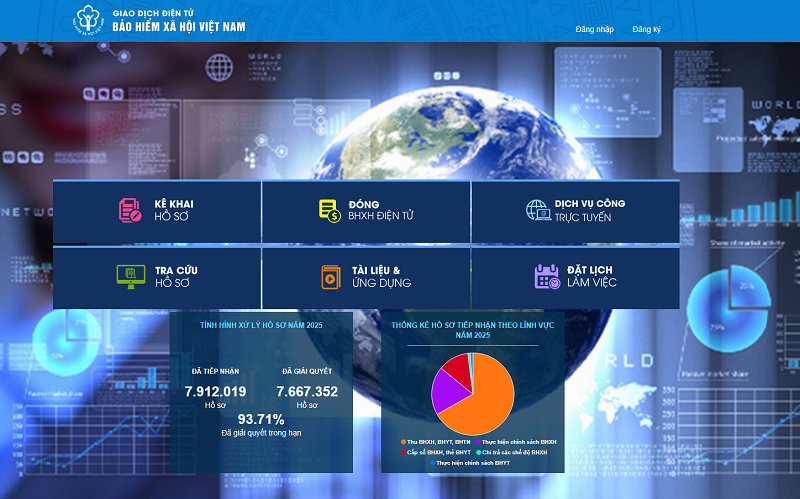The height and width of the screenshot is (499, 800).
Task: Open the Đăng ký registration link
Action: 646,29
